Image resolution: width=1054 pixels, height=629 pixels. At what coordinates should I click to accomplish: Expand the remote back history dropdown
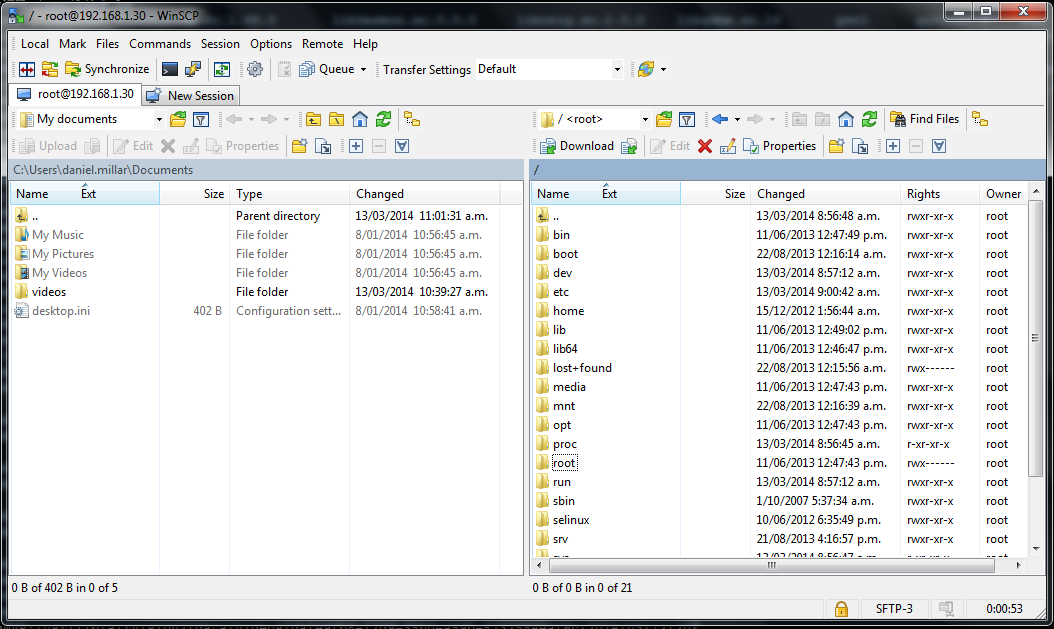pos(737,120)
